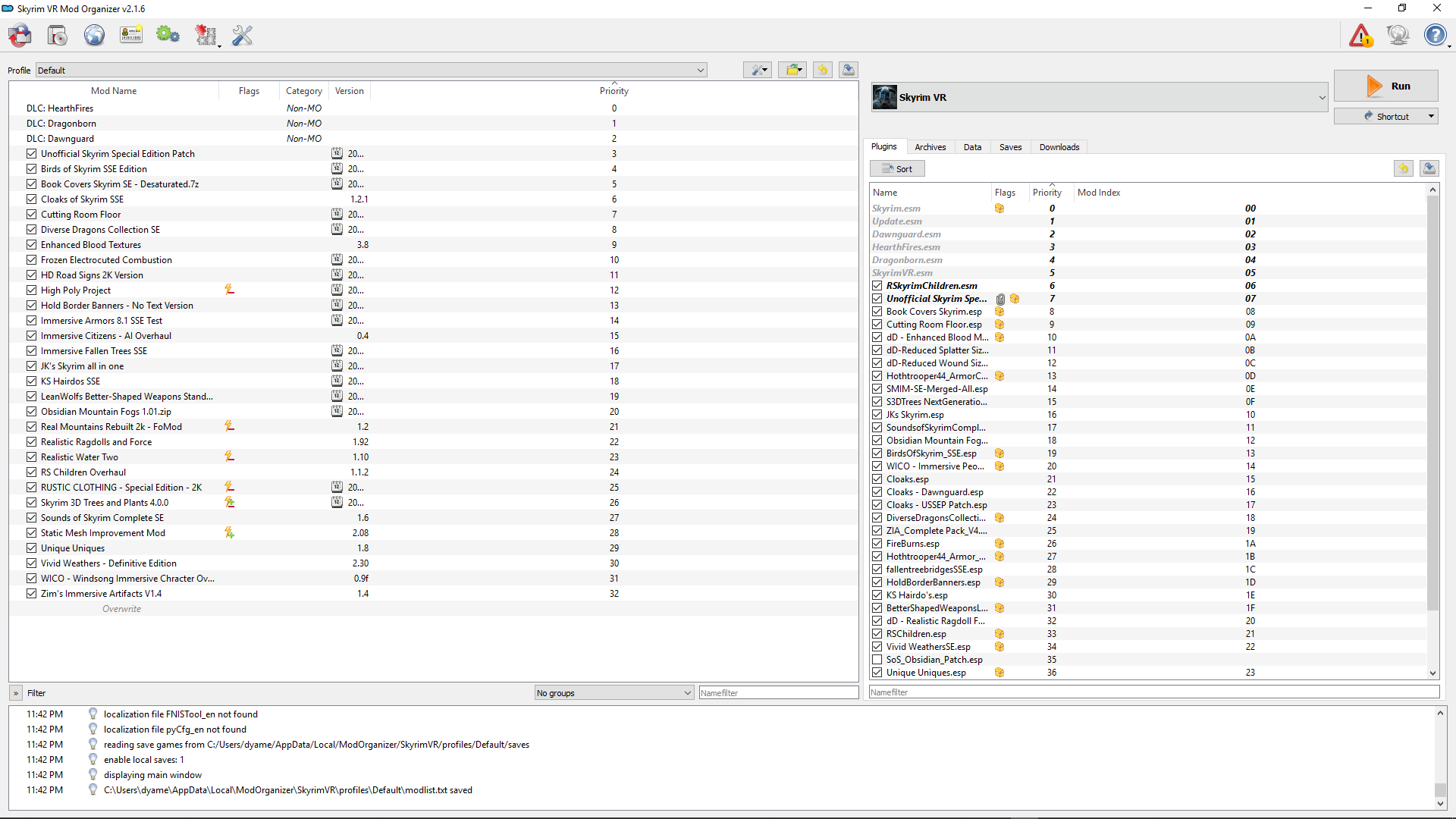Create mod list backup icon
Viewport: 1456px width, 819px height.
[849, 70]
